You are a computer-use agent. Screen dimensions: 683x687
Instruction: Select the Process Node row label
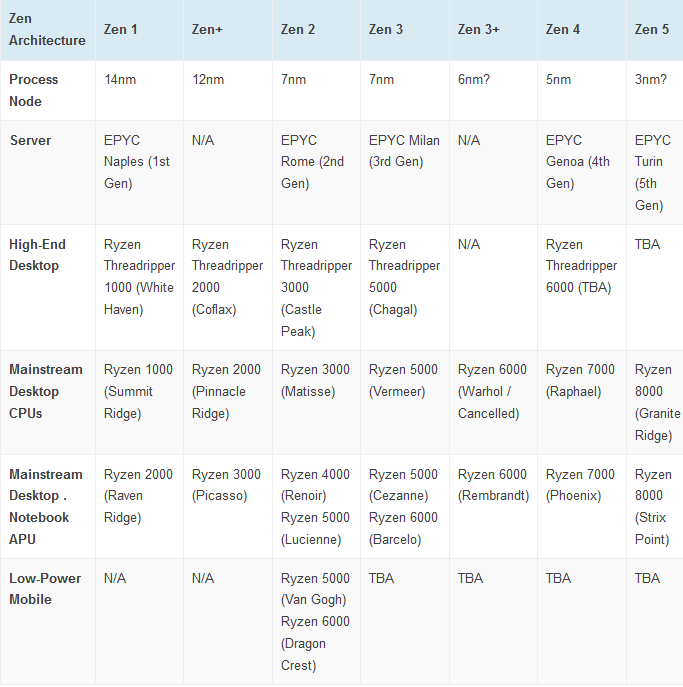(x=34, y=90)
